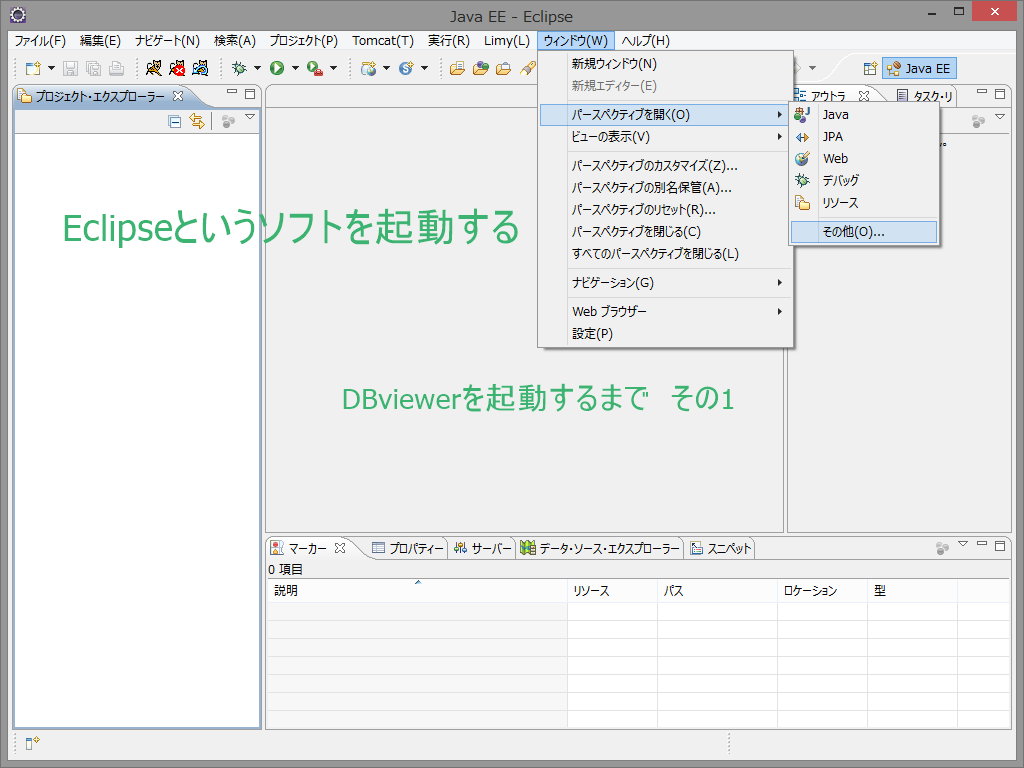Viewport: 1024px width, 768px height.
Task: Select the Web perspective in submenu
Action: point(864,159)
